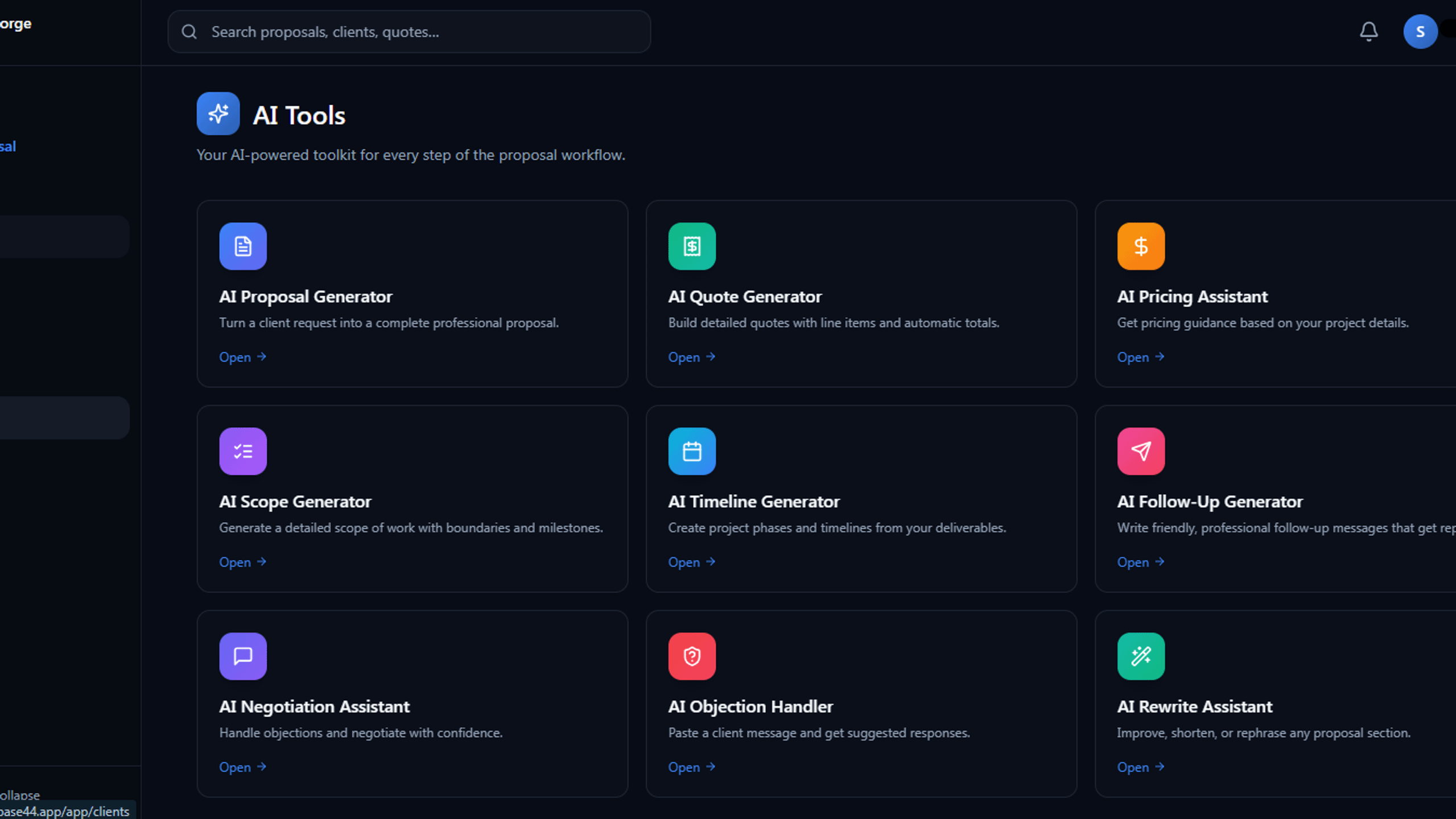
Task: Select the AI Scope Generator title
Action: tap(295, 501)
